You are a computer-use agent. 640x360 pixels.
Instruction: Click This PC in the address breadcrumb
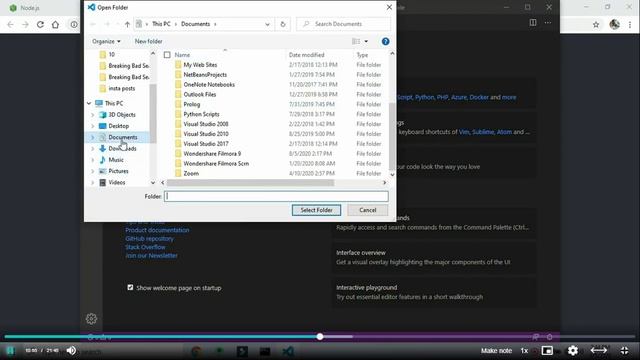[161, 24]
